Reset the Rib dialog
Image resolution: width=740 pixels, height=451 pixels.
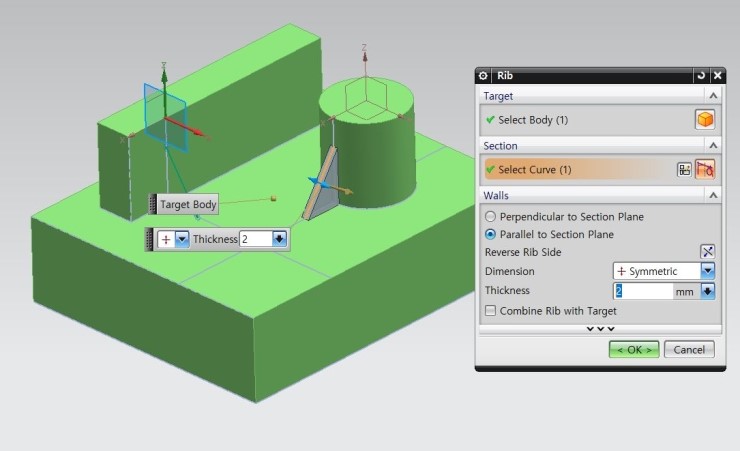point(701,75)
